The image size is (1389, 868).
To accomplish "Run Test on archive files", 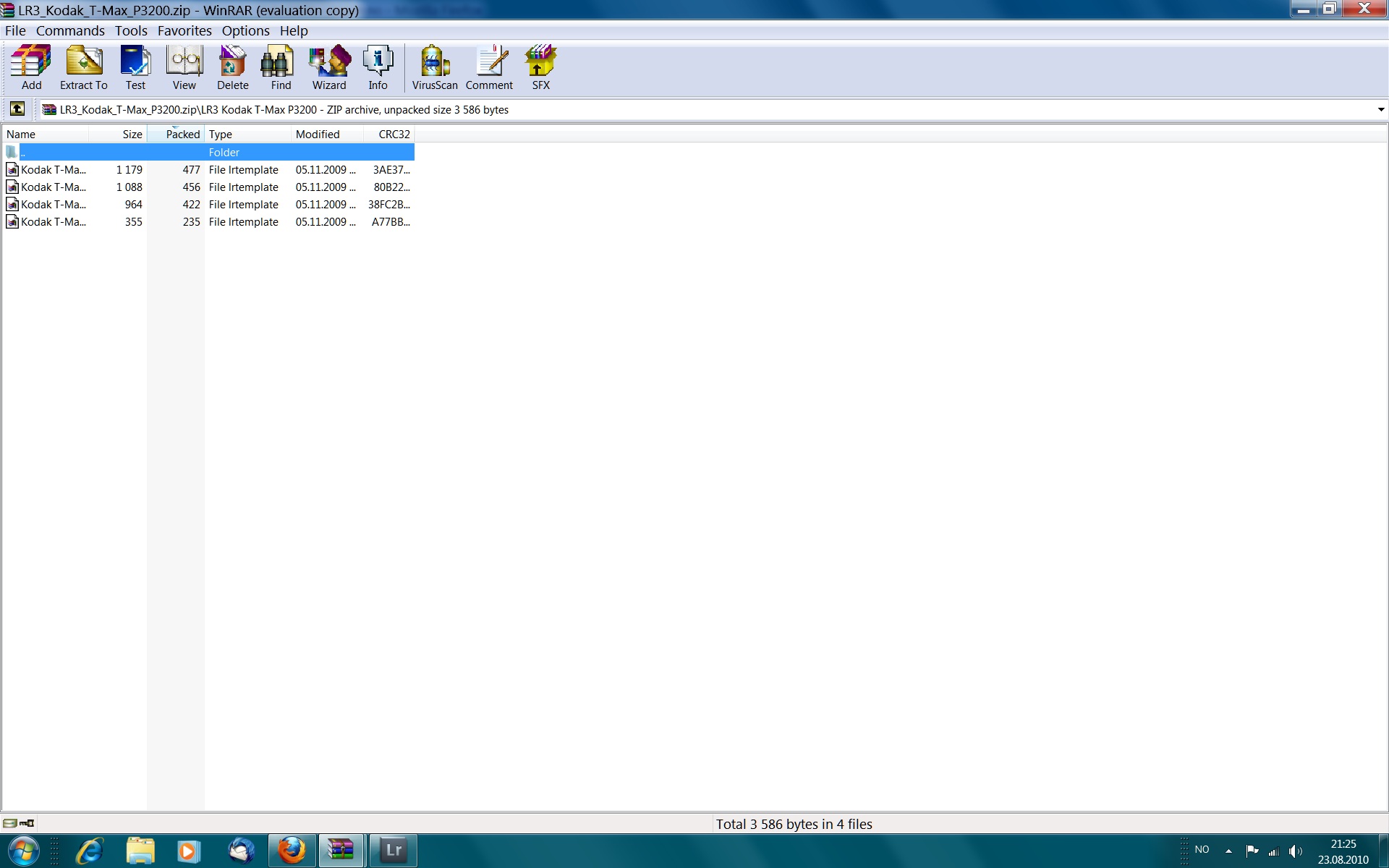I will (x=135, y=67).
